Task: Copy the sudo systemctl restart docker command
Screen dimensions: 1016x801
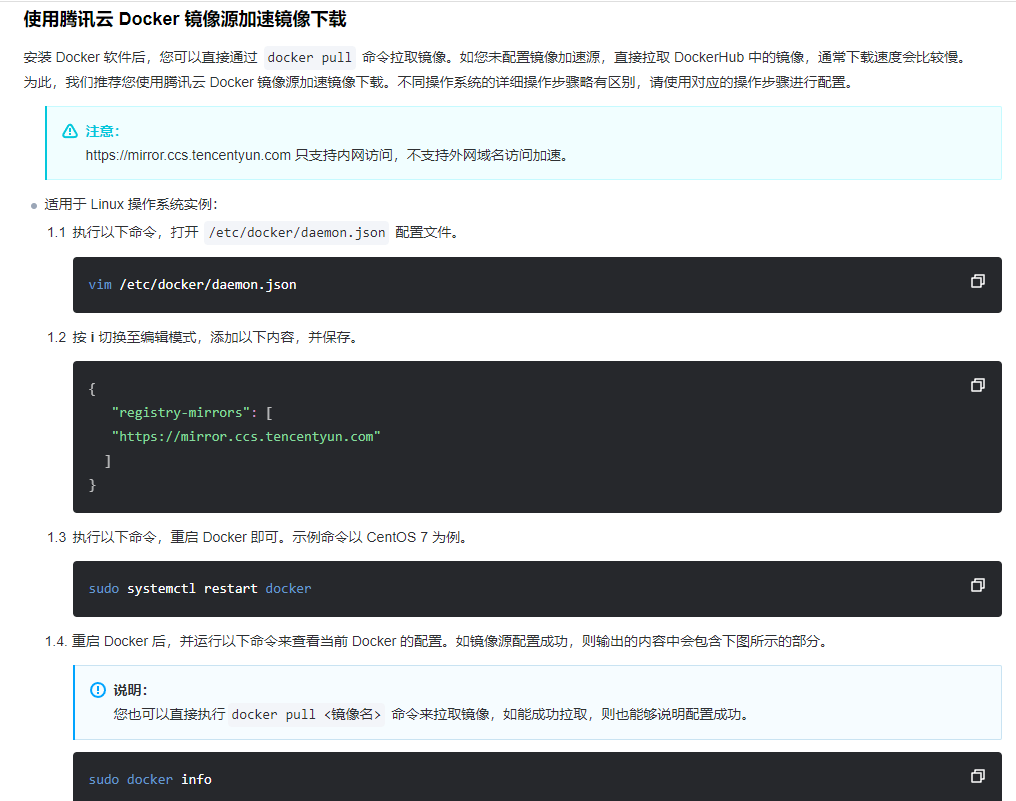Action: click(978, 585)
